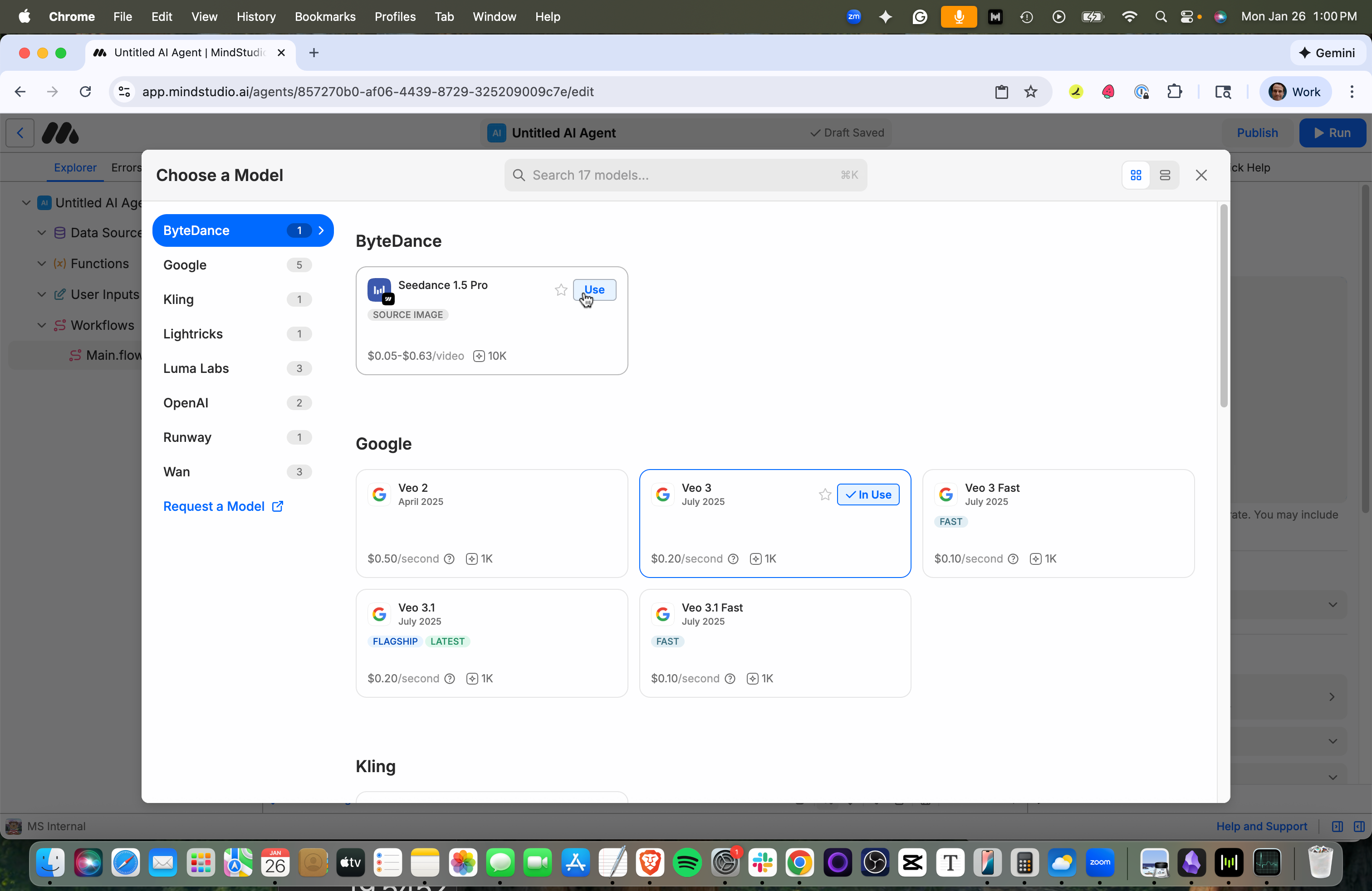Open the ByteDance category chevron in the sidebar
This screenshot has height=891, width=1372.
(x=321, y=230)
